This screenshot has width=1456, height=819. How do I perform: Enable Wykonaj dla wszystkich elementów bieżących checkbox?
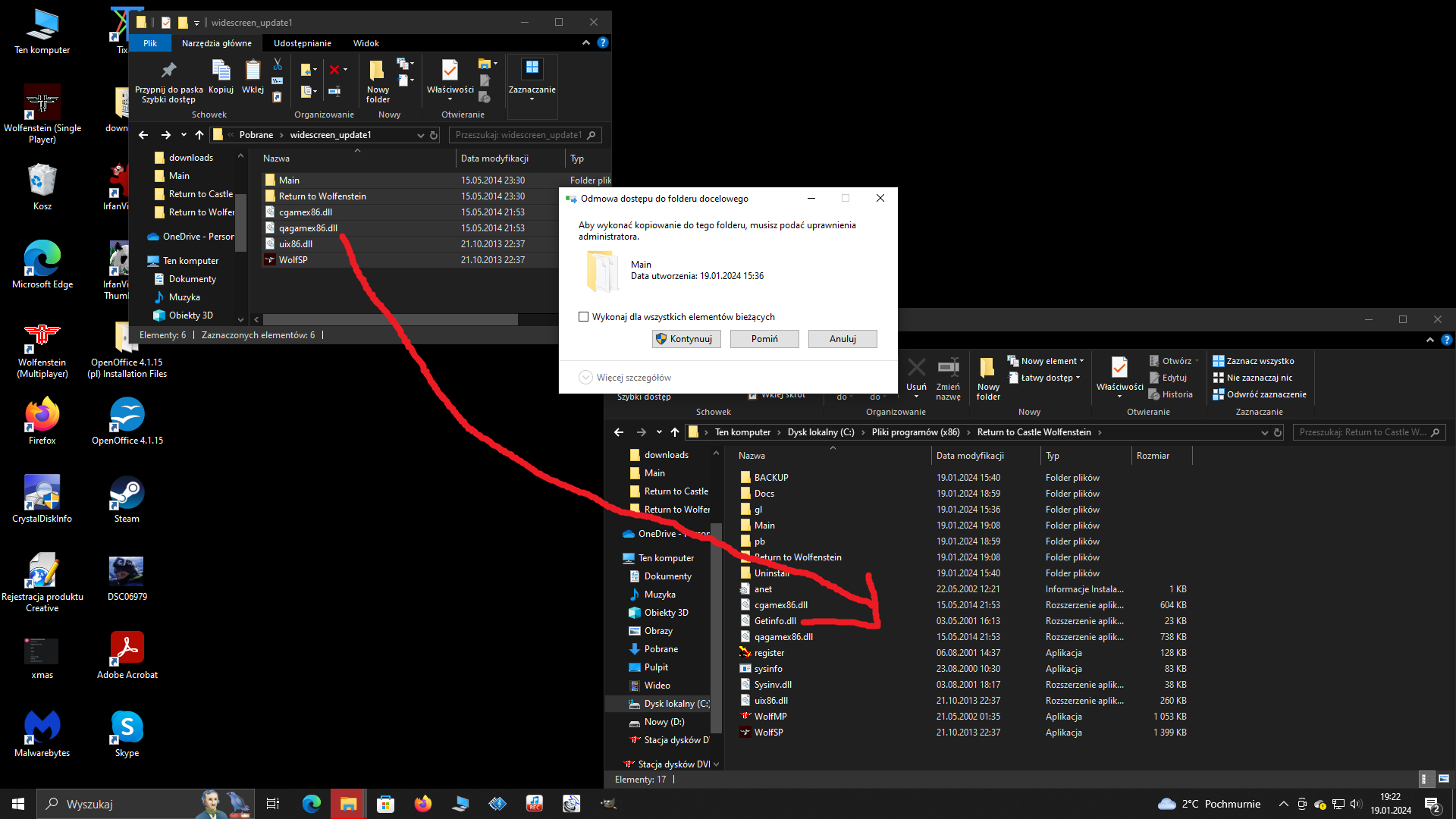click(583, 317)
